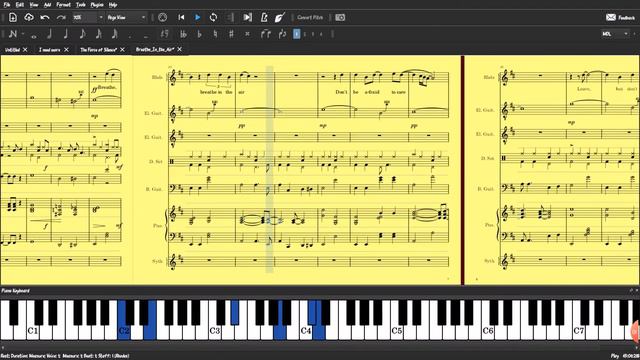
Task: Switch to the Untitled score tab
Action: (x=12, y=49)
